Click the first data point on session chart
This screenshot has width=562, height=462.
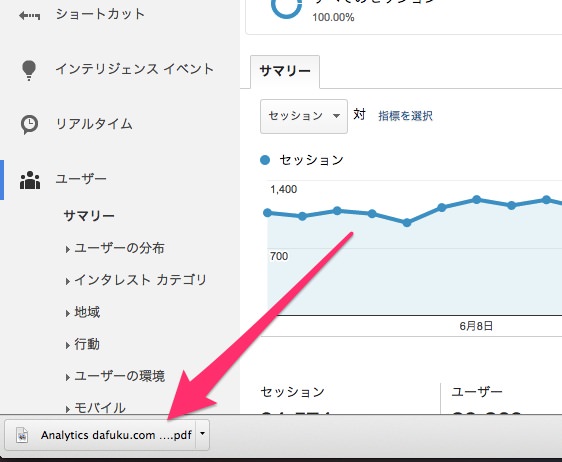[267, 213]
